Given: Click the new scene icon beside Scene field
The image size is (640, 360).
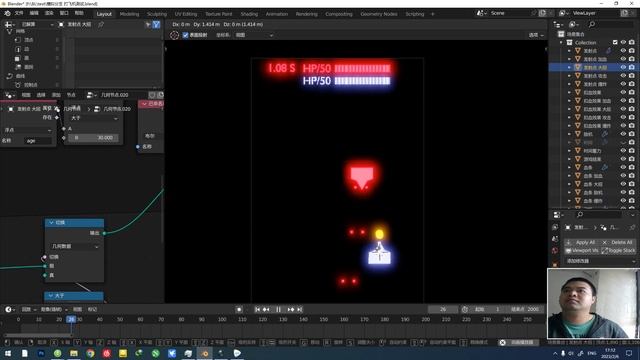Looking at the screenshot, I should point(542,13).
